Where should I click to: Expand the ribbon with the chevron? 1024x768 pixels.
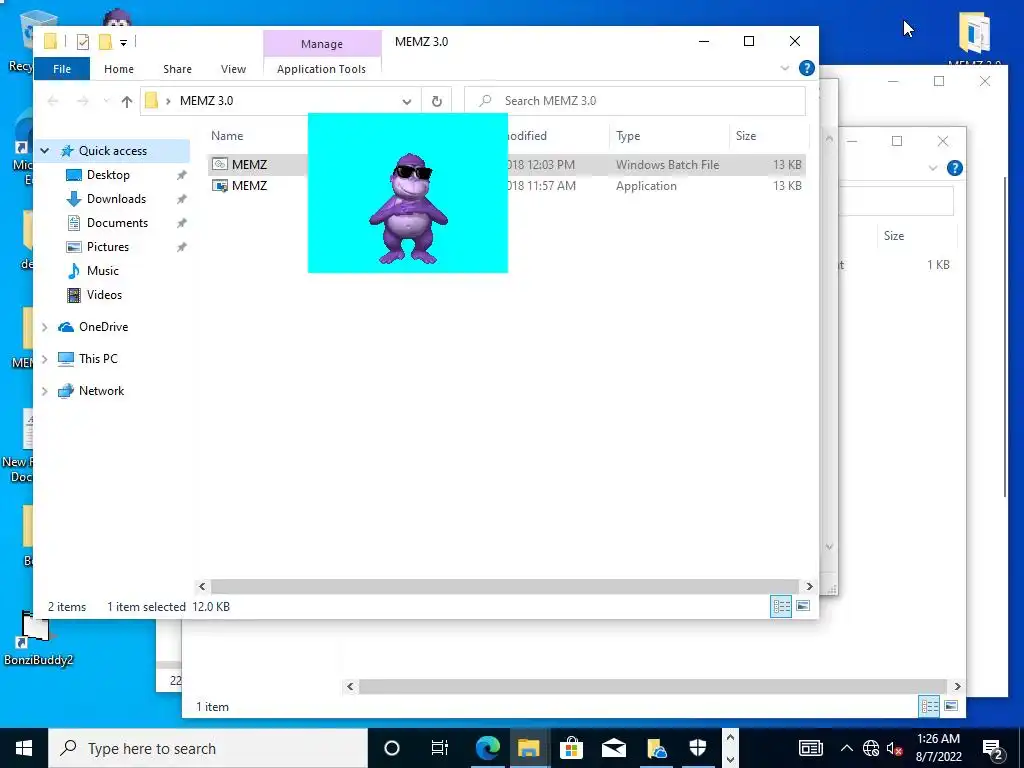[784, 68]
